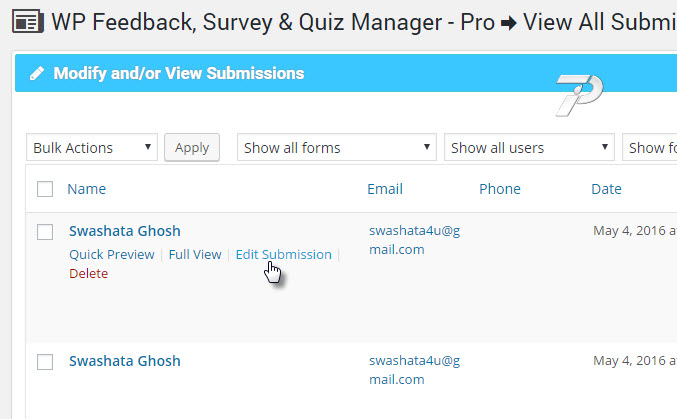The height and width of the screenshot is (419, 677).
Task: Sort the table by the Name column
Action: coord(86,189)
